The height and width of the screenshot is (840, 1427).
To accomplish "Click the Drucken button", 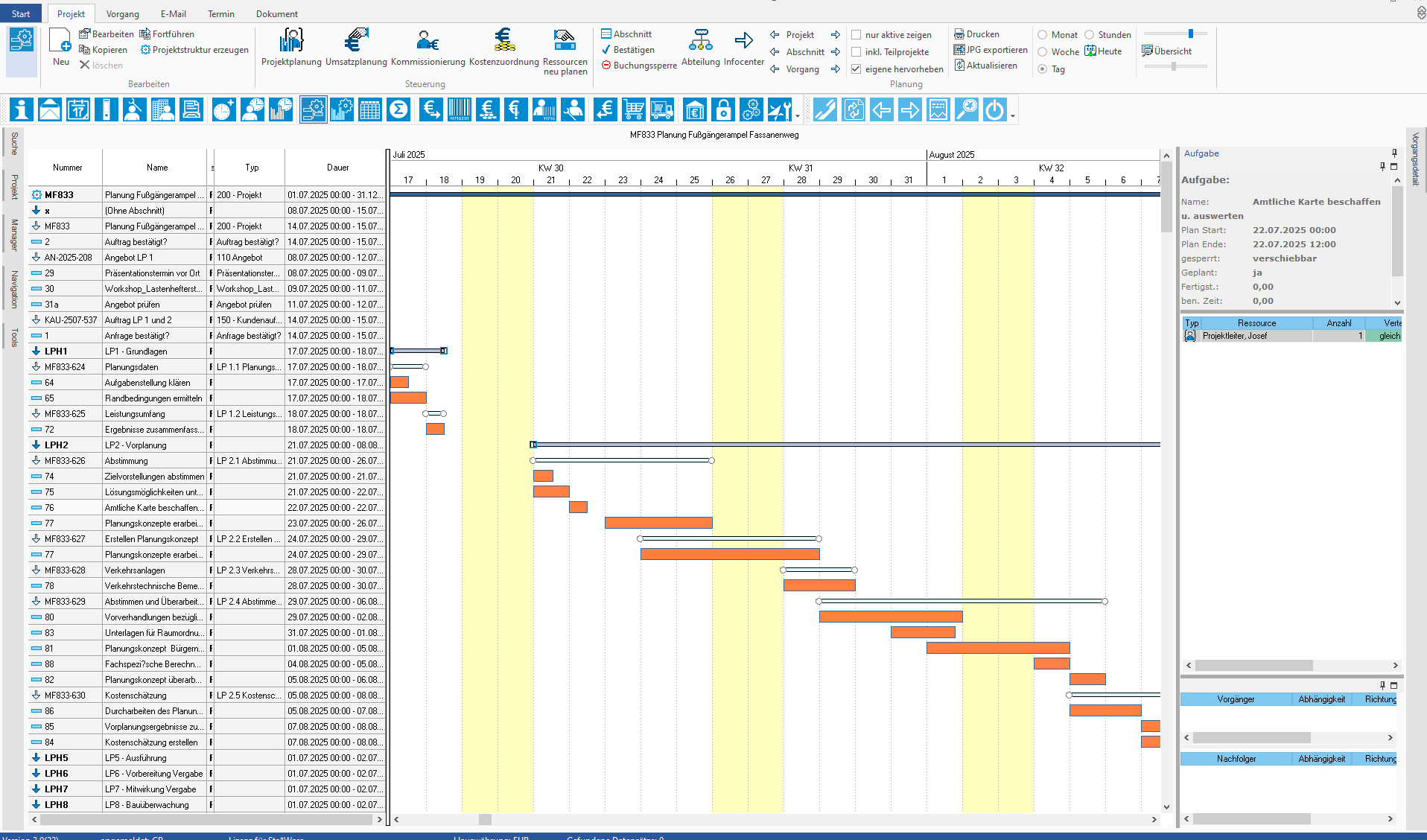I will click(x=976, y=34).
